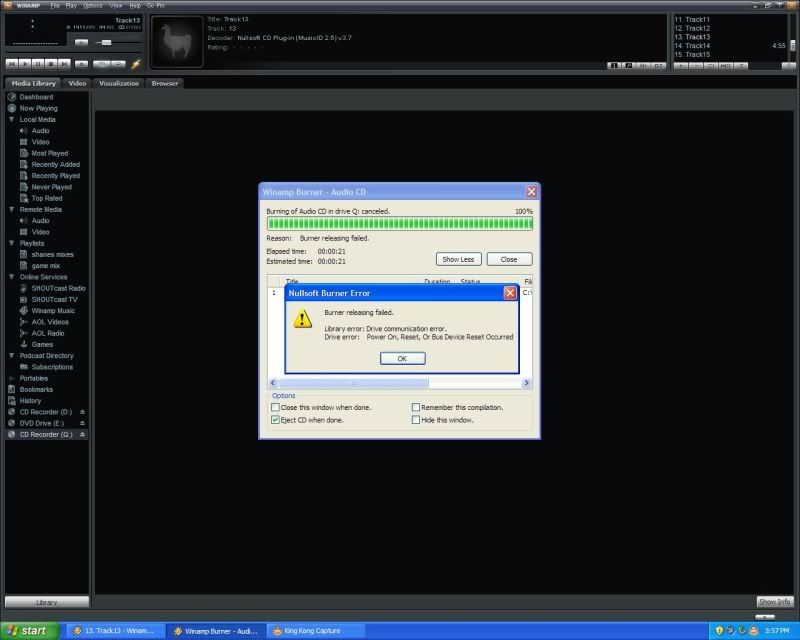Enable 'Close this window when done'
Screen dimensions: 800x640
(276, 408)
